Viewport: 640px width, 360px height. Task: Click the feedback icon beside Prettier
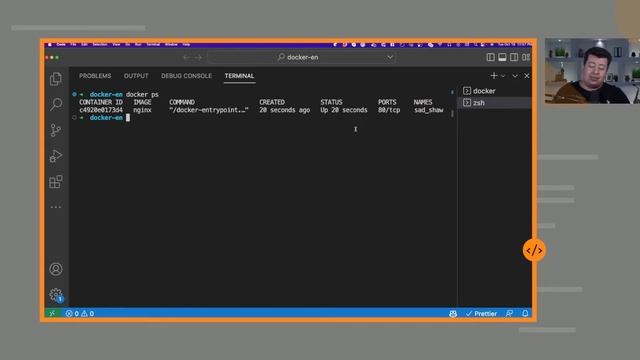(509, 313)
